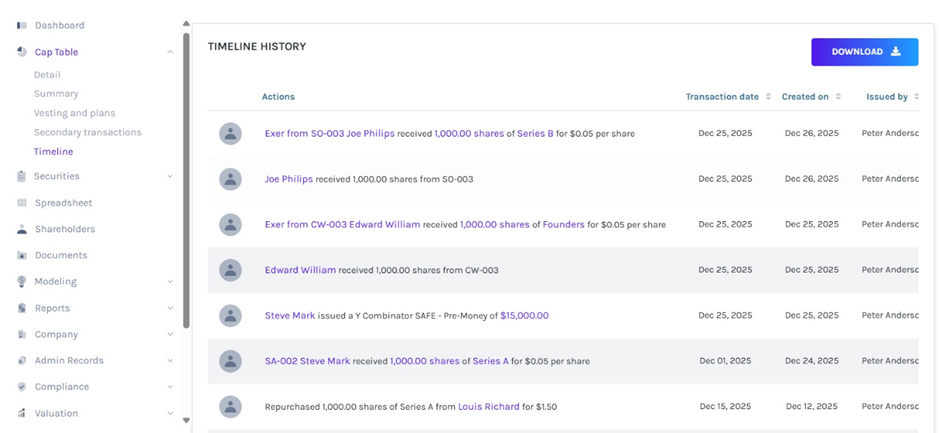Expand the Admin Records chevron
The width and height of the screenshot is (939, 433).
pyautogui.click(x=170, y=361)
